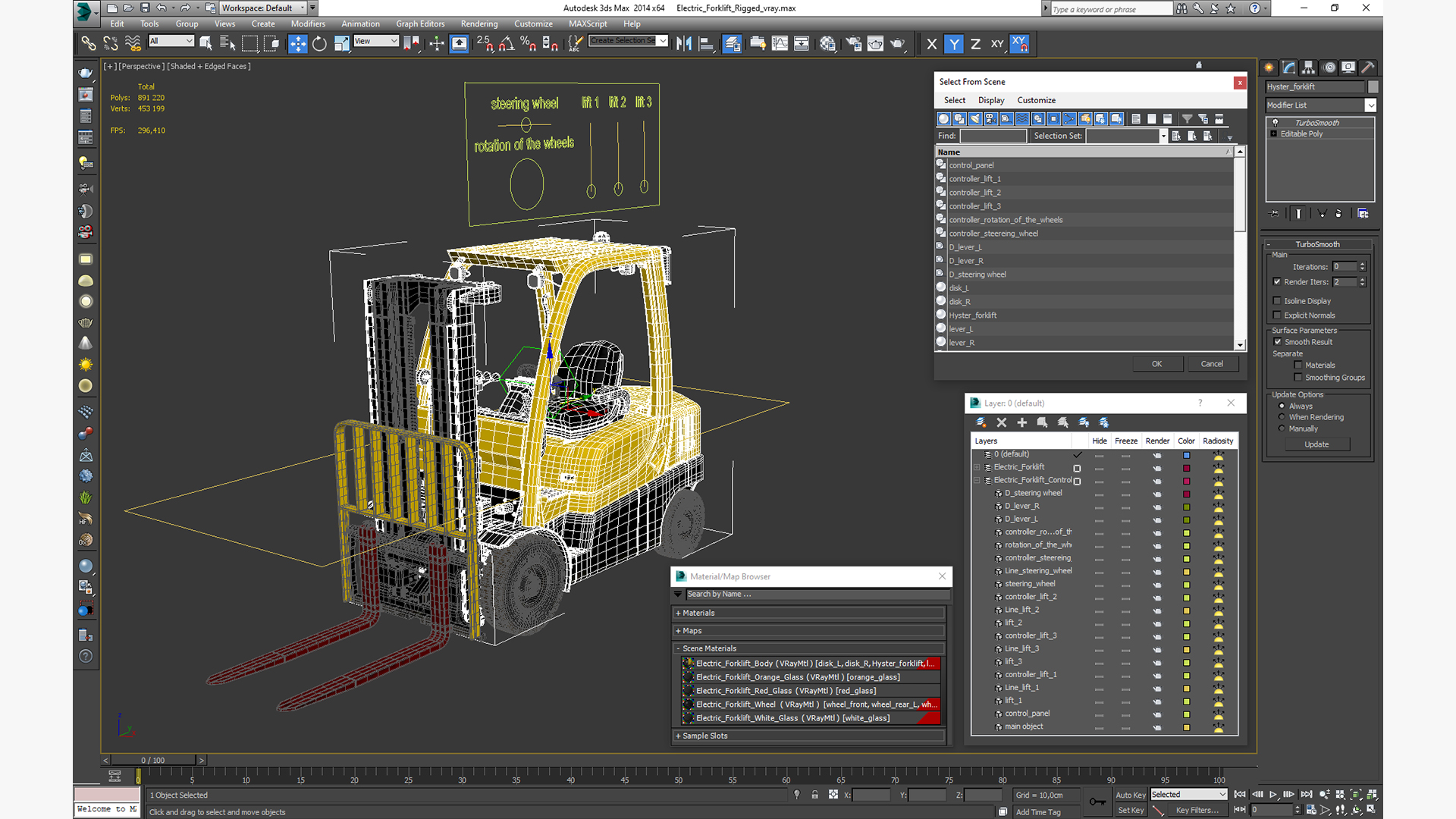1456x819 pixels.
Task: Restrict transform to X axis
Action: click(x=932, y=44)
